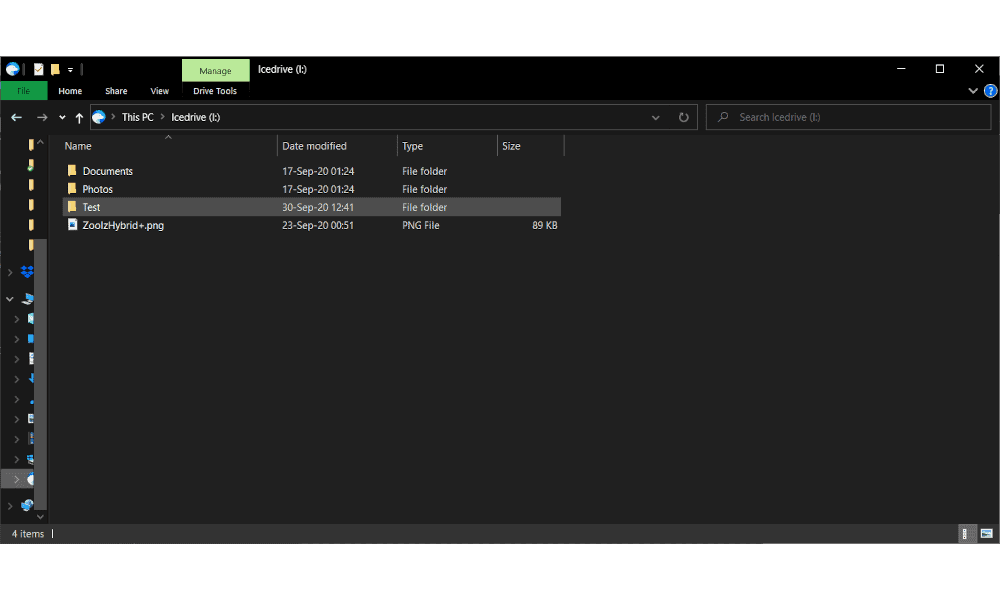Image resolution: width=1000 pixels, height=600 pixels.
Task: Click This PC in the address breadcrumb
Action: point(138,117)
